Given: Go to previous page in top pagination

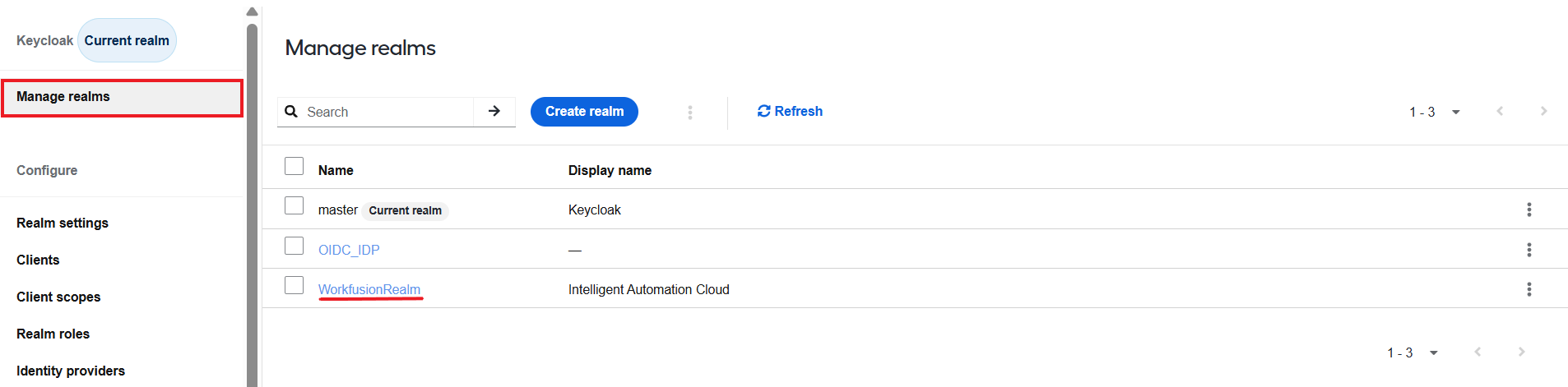Looking at the screenshot, I should [1500, 111].
